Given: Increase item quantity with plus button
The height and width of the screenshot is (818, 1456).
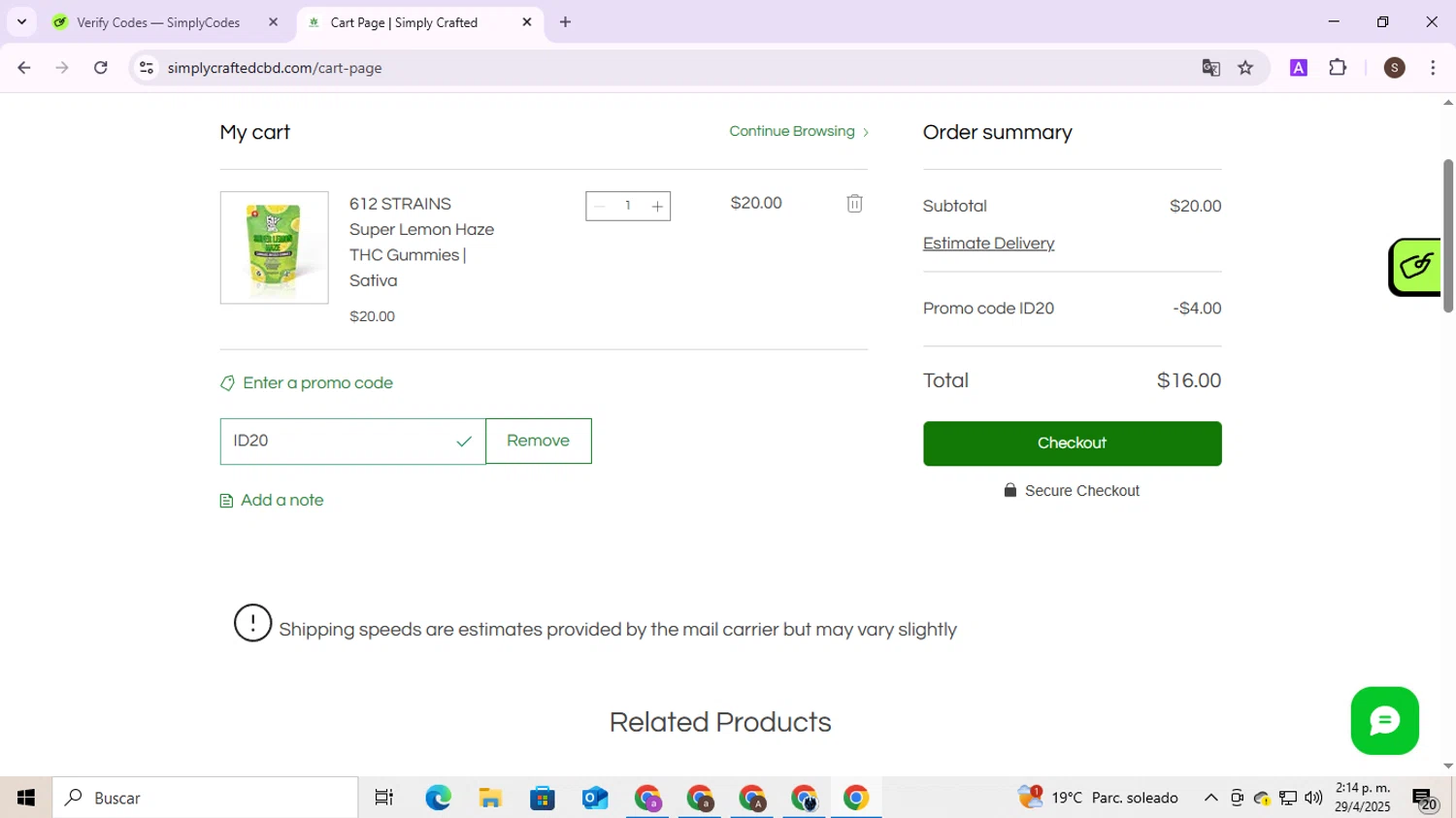Looking at the screenshot, I should pos(657,207).
